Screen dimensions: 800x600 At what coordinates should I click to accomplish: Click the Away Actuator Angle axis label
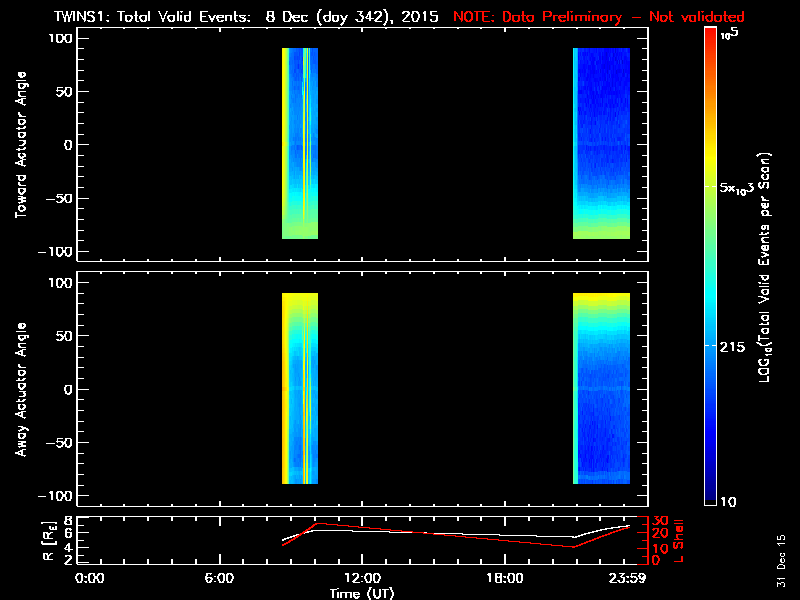tap(21, 388)
